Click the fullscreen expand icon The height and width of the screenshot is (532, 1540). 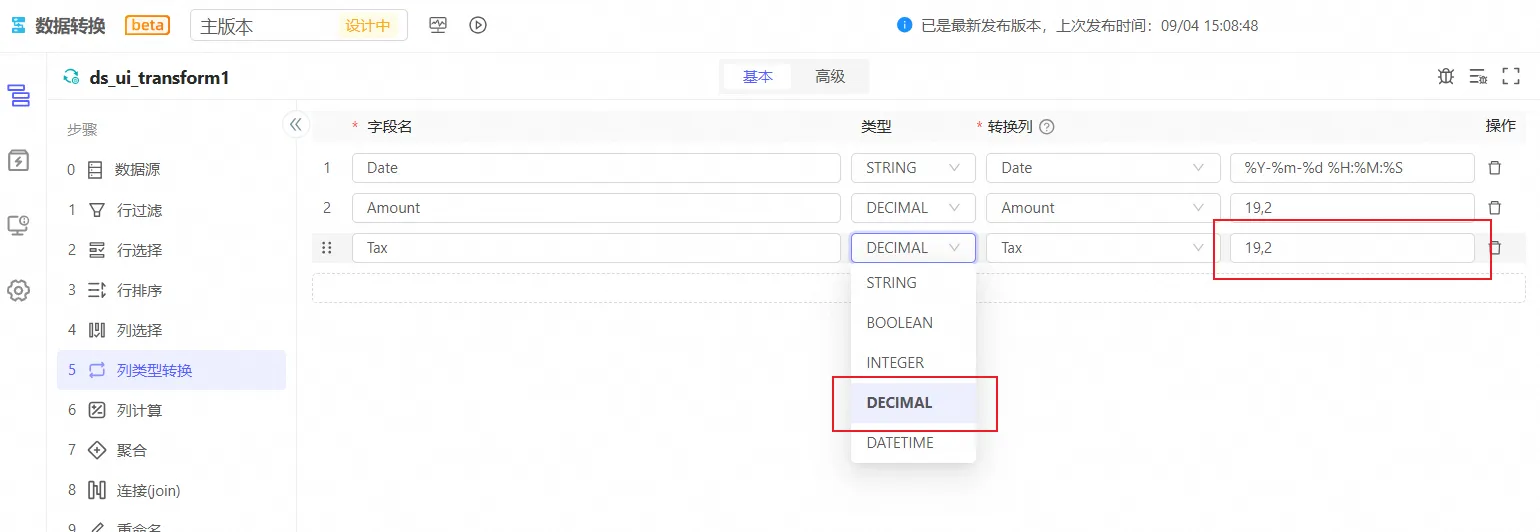tap(1511, 76)
